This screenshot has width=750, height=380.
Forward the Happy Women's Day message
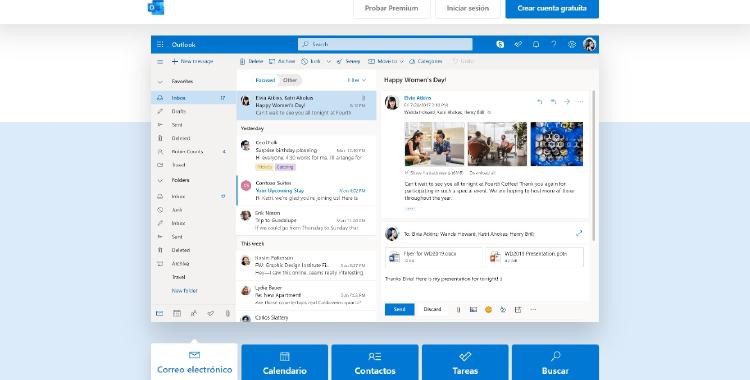click(567, 101)
